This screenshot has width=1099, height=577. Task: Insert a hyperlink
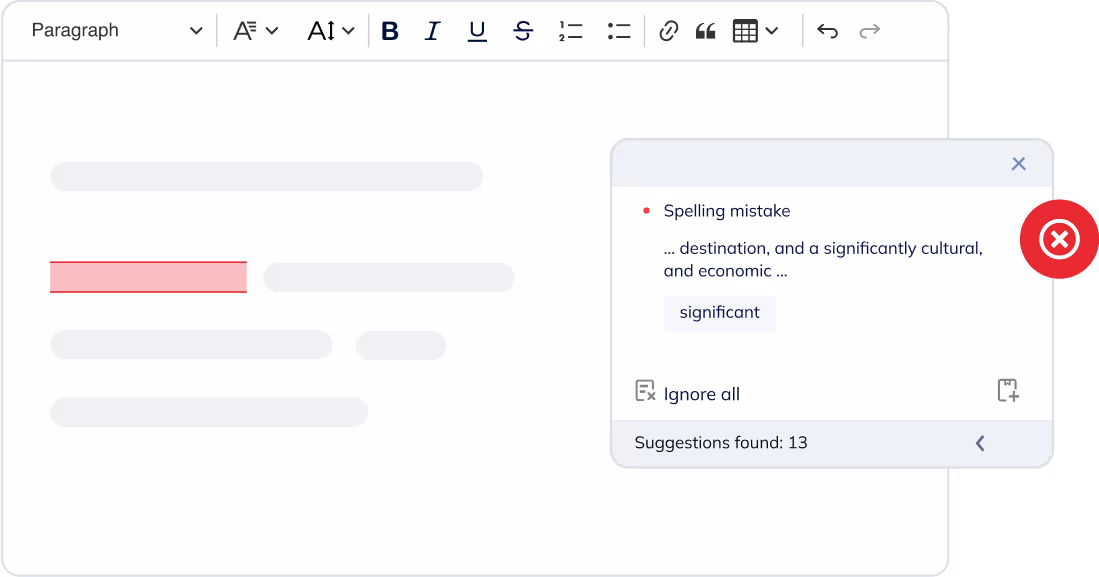[668, 31]
